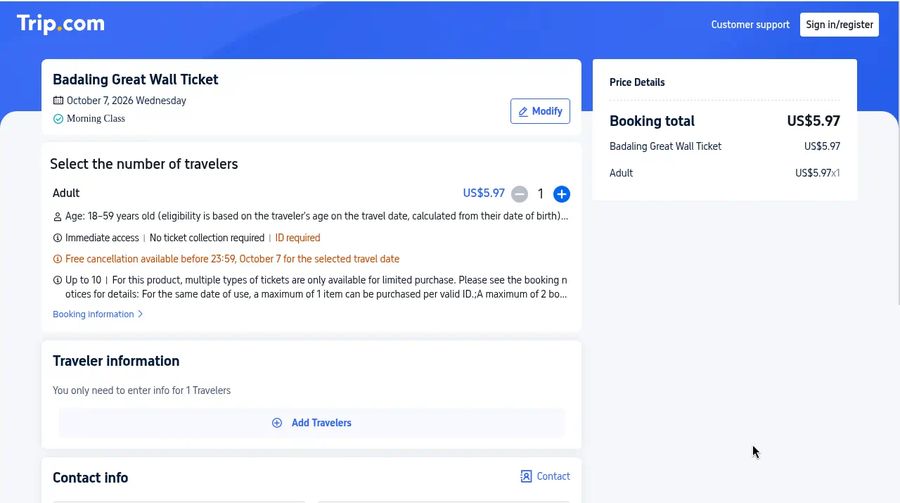Click the pencil icon on Modify button
900x503 pixels.
pos(523,112)
